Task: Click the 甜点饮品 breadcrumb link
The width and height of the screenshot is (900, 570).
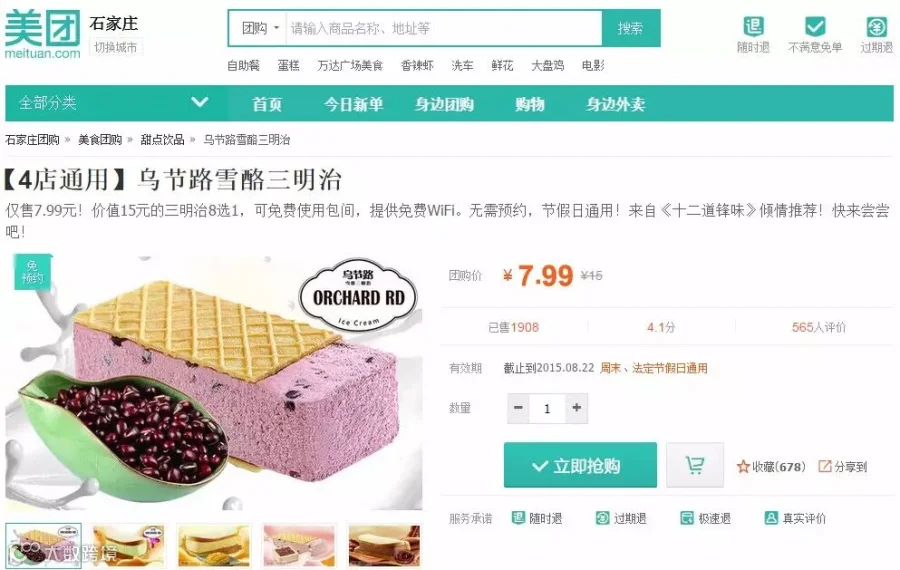Action: point(162,139)
